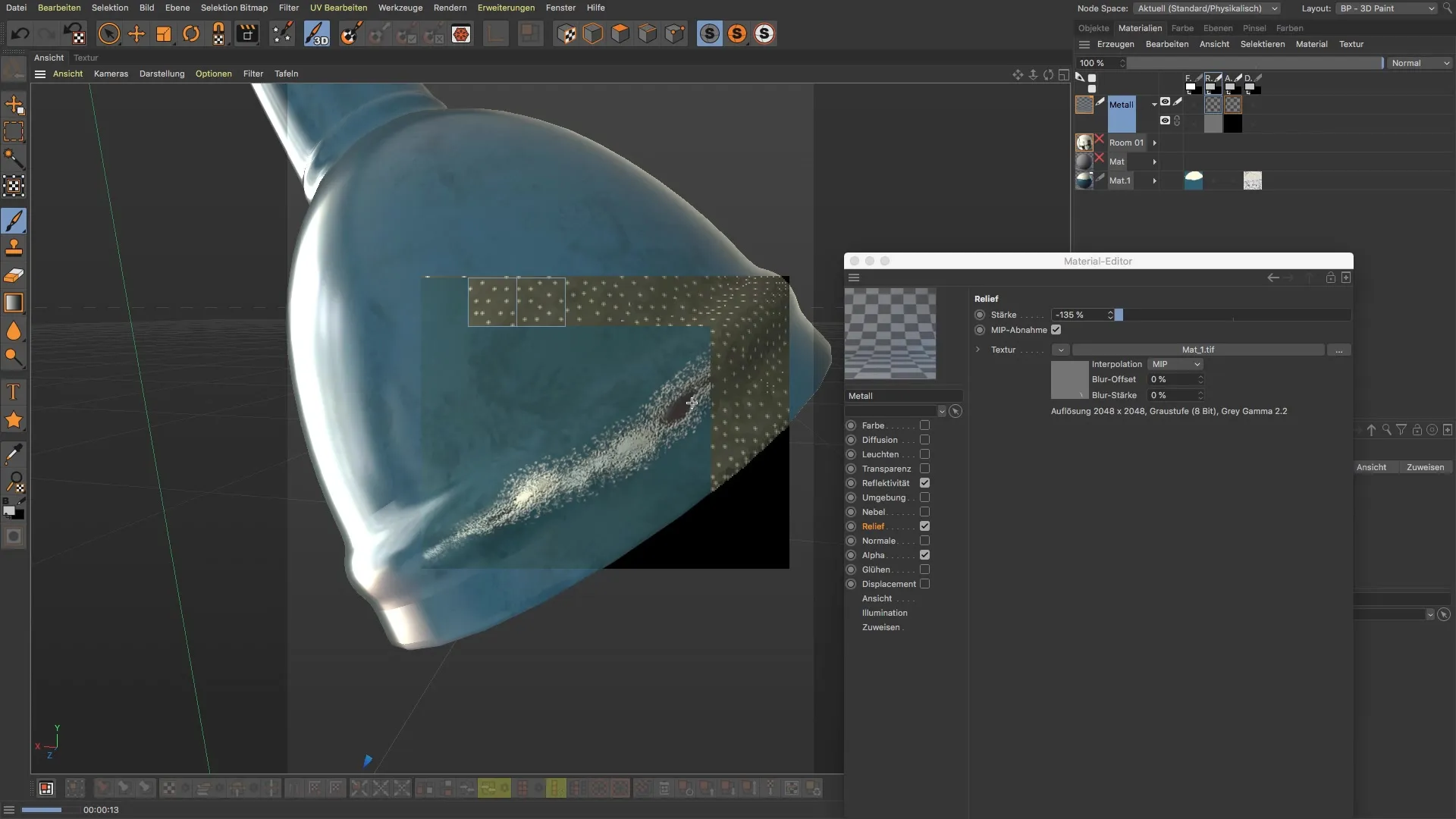1456x819 pixels.
Task: Expand the Mat.1 material row
Action: click(x=1155, y=180)
